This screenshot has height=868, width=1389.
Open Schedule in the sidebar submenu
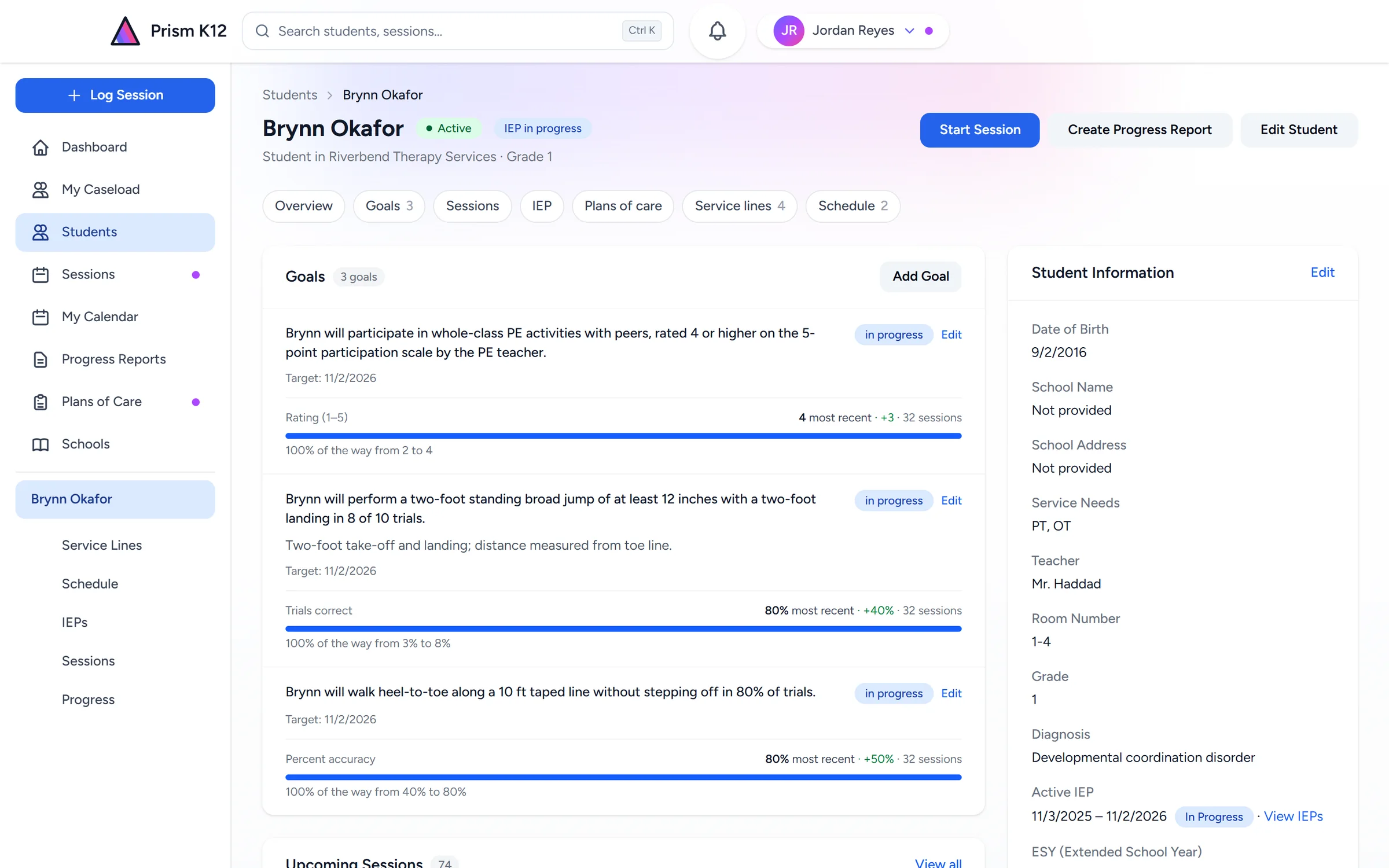coord(90,584)
